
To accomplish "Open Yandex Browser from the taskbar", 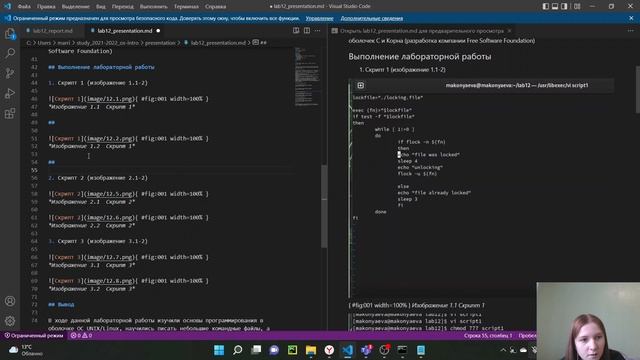I will click(x=329, y=350).
